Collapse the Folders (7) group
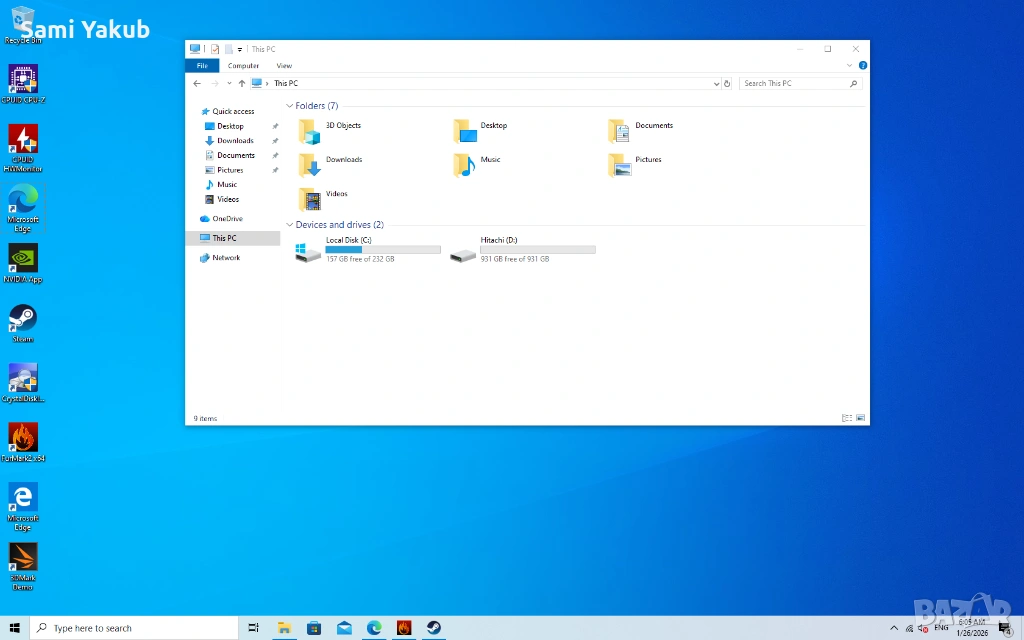Screen dimensions: 1024x640 pos(290,106)
